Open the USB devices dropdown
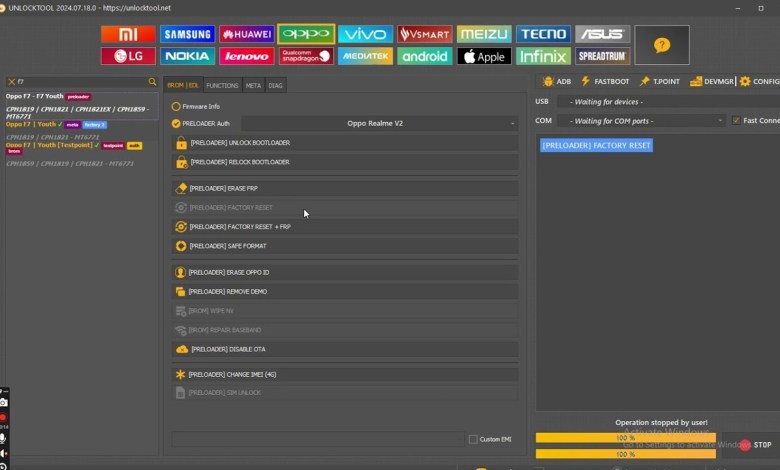The image size is (780, 470). [667, 102]
